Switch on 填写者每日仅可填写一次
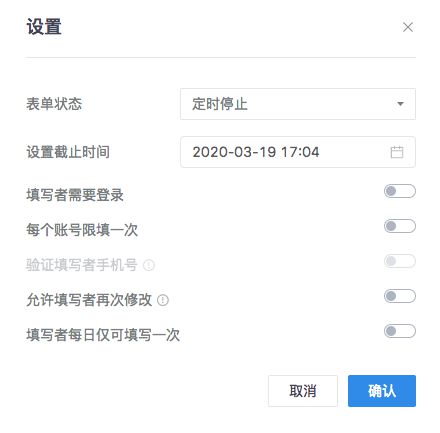The width and height of the screenshot is (440, 433). pyautogui.click(x=400, y=331)
